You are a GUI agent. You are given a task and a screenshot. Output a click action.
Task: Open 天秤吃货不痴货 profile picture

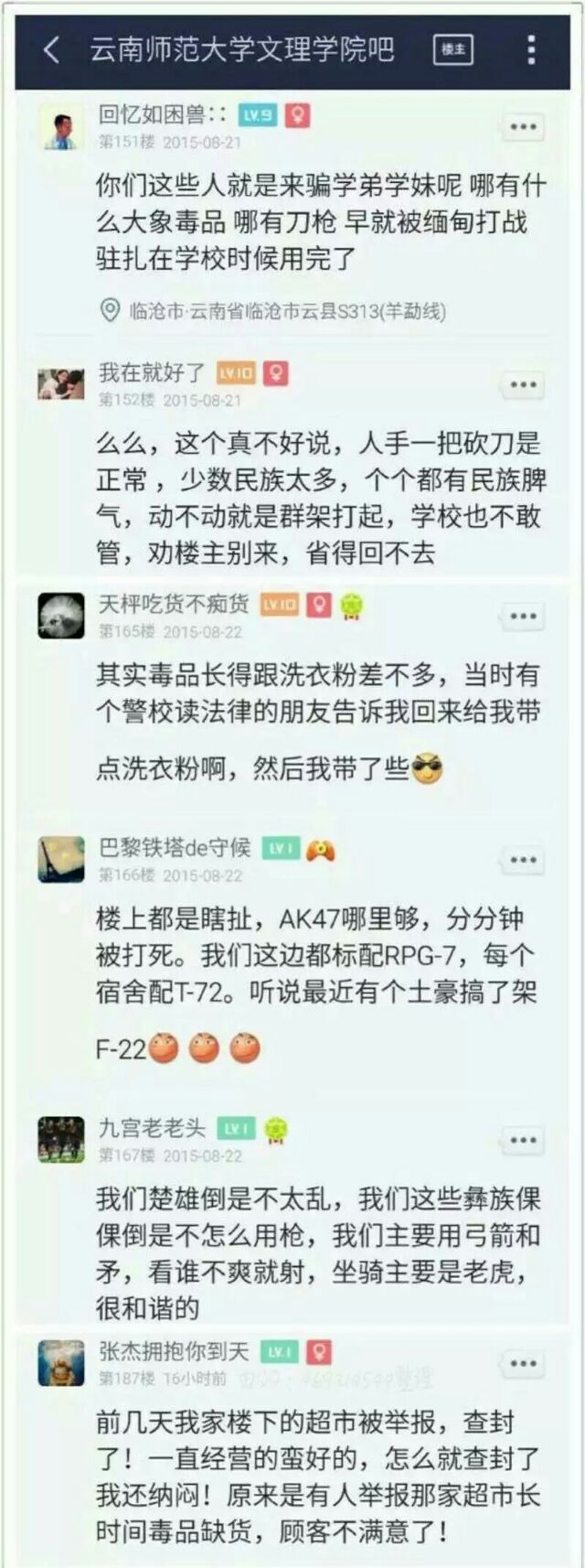click(x=61, y=615)
